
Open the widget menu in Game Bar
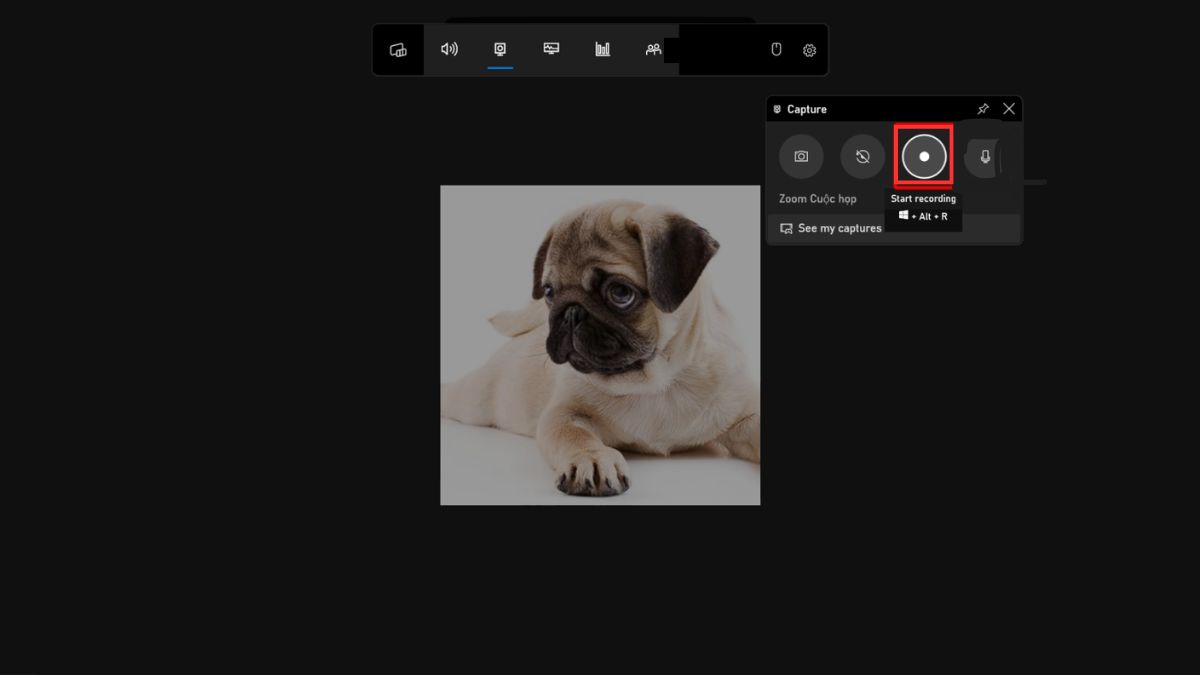tap(398, 50)
